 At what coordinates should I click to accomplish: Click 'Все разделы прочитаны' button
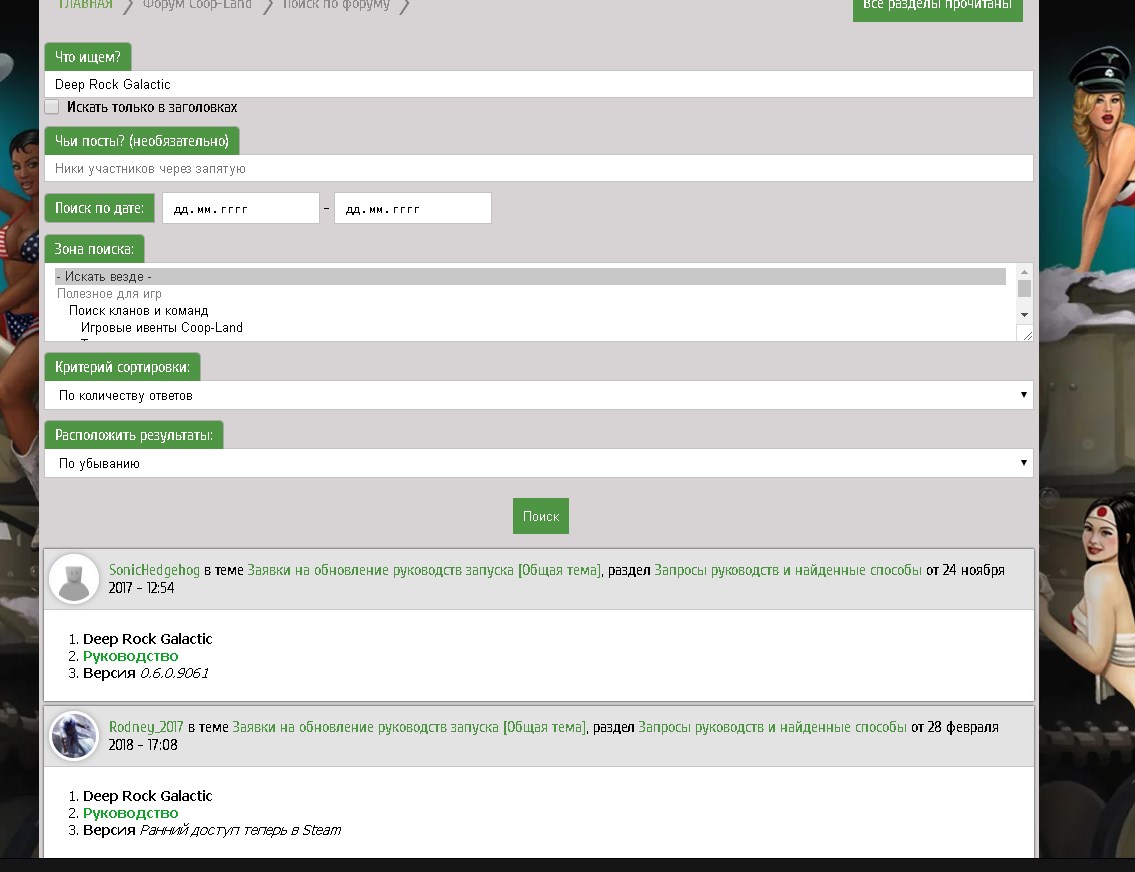[937, 7]
